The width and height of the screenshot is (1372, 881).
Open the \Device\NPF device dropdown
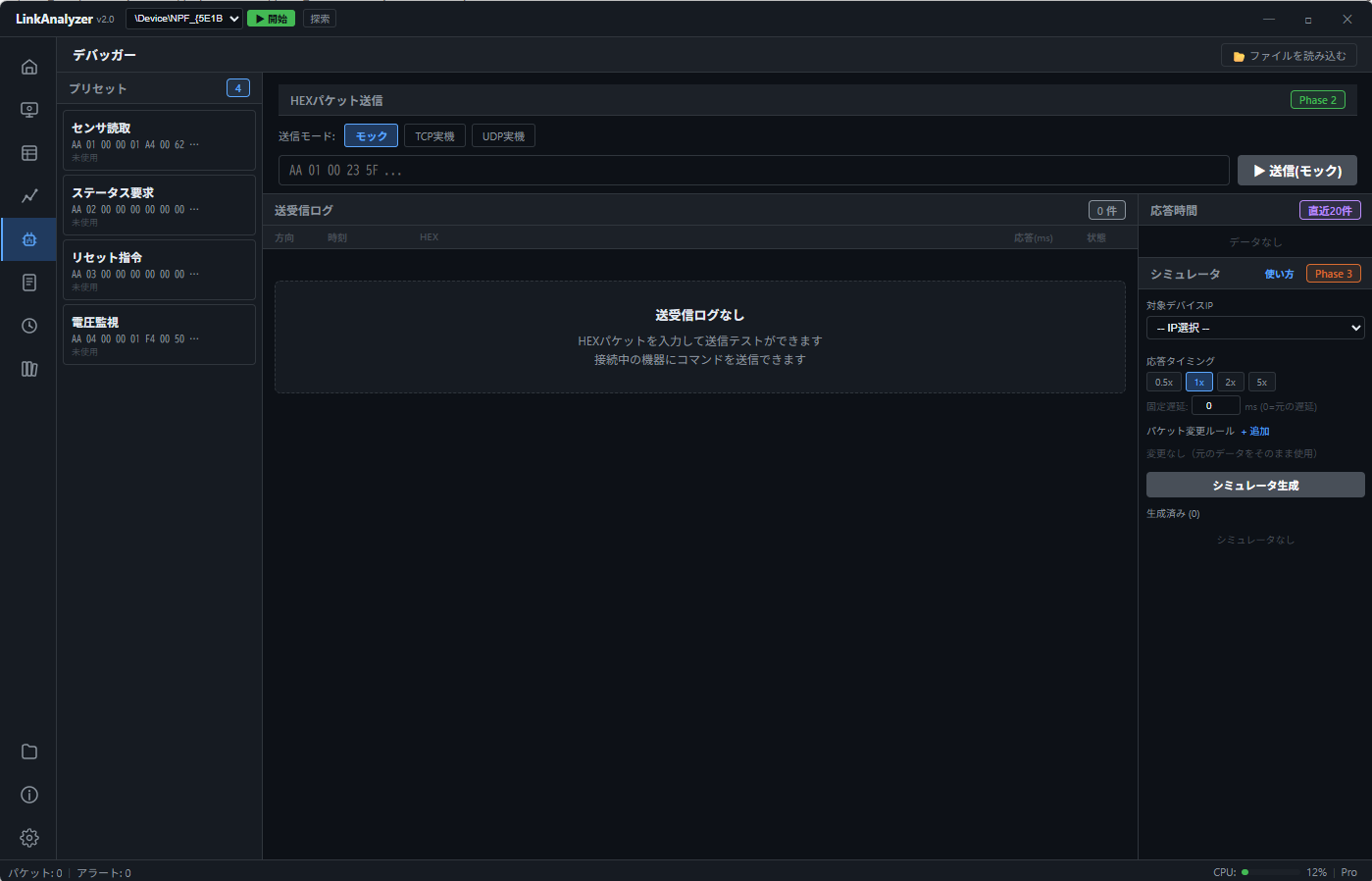[184, 19]
